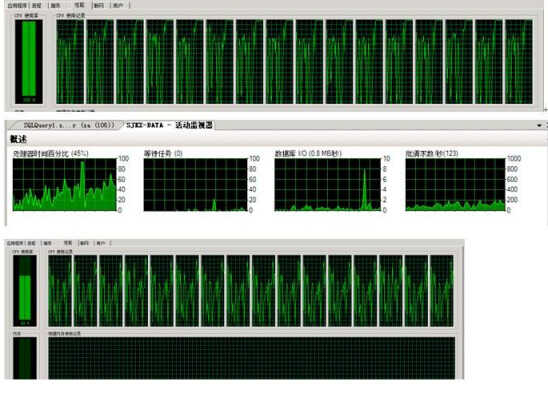Click the 批请求数/秒 (123) graph

coord(455,185)
